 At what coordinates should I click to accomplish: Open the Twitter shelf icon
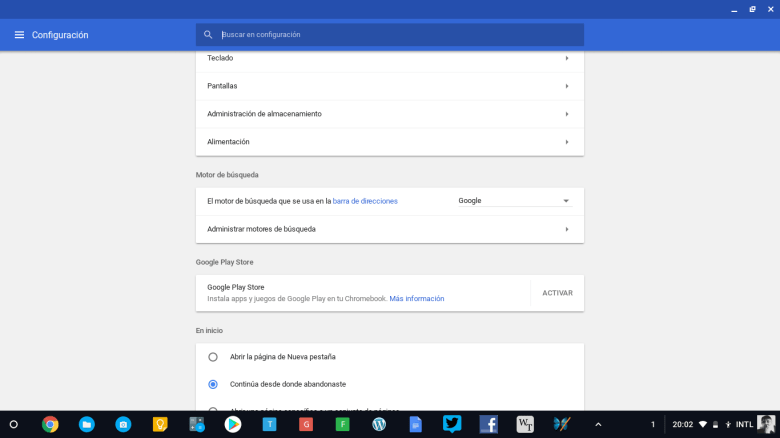point(452,424)
